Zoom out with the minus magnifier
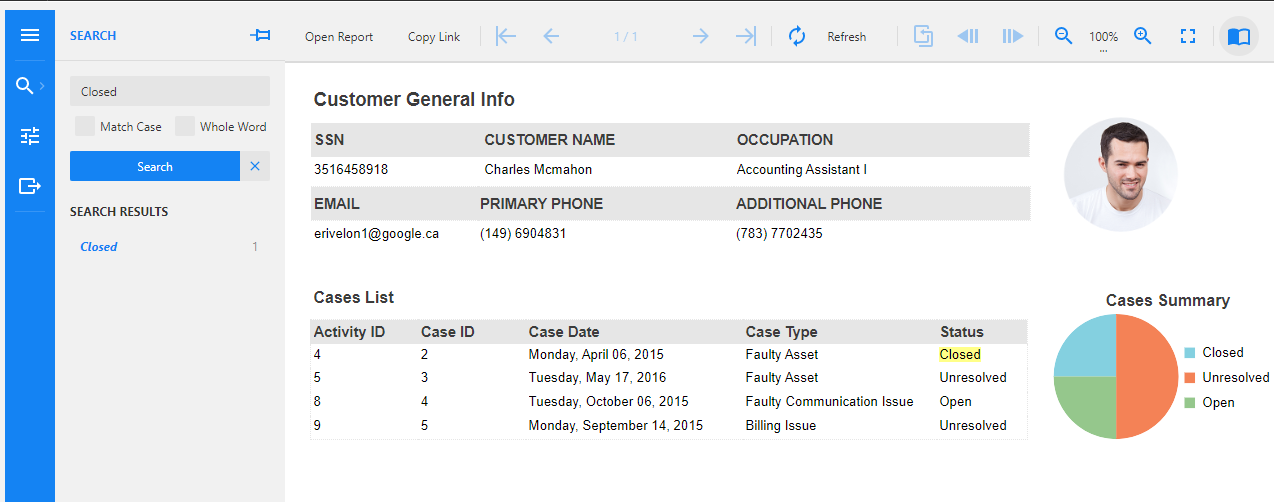 click(1064, 36)
